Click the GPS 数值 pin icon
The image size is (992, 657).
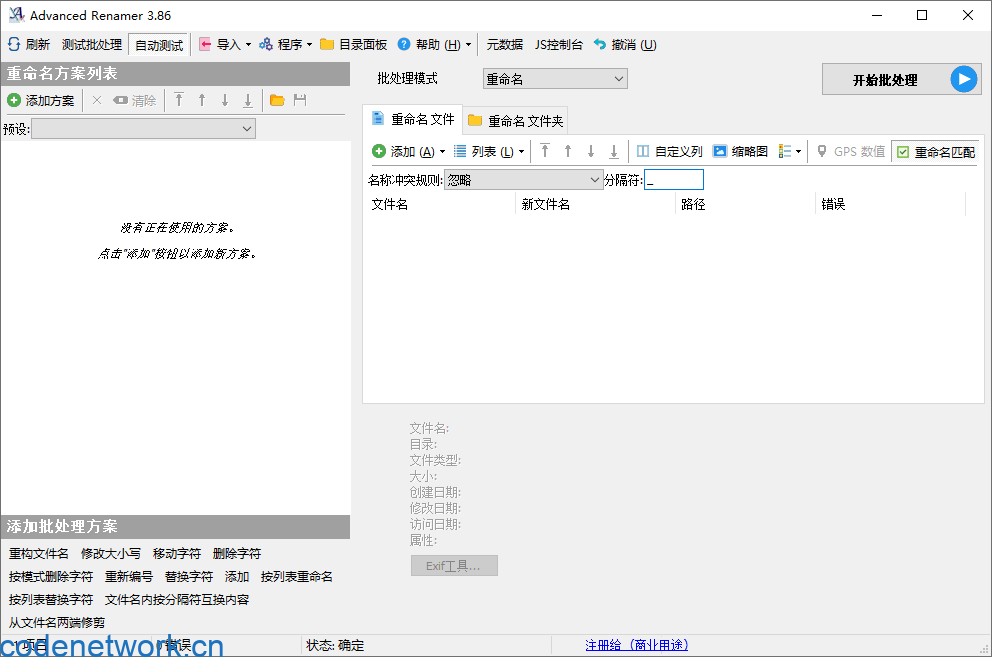tap(822, 151)
